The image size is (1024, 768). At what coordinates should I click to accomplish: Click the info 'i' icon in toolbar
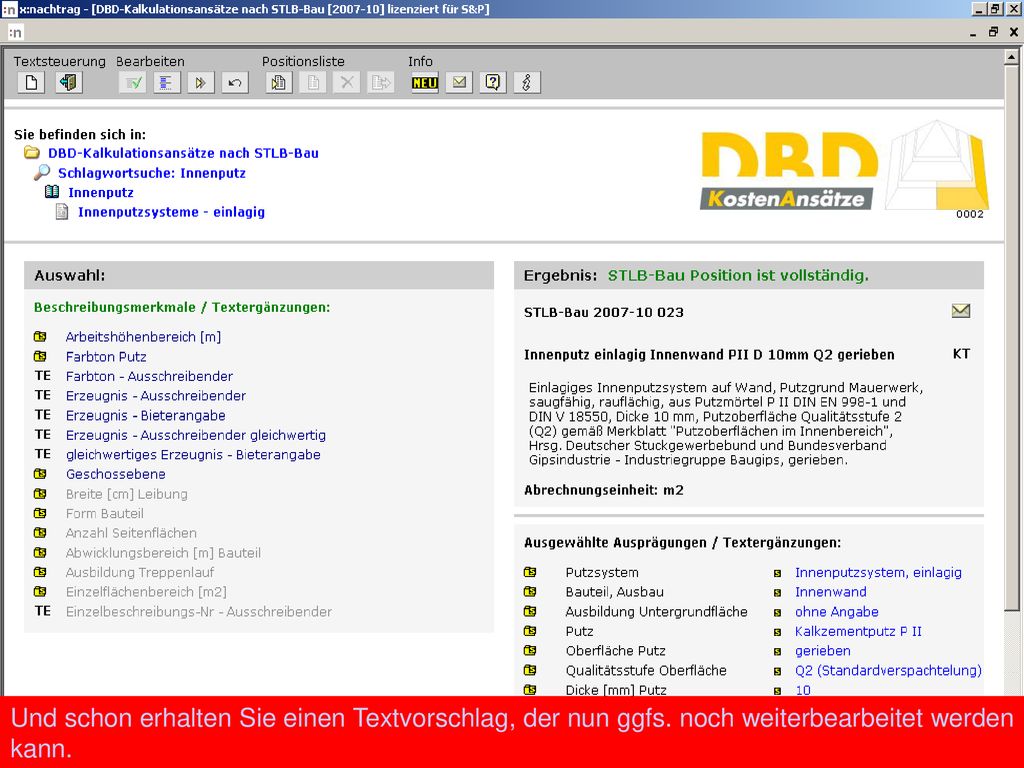point(527,83)
